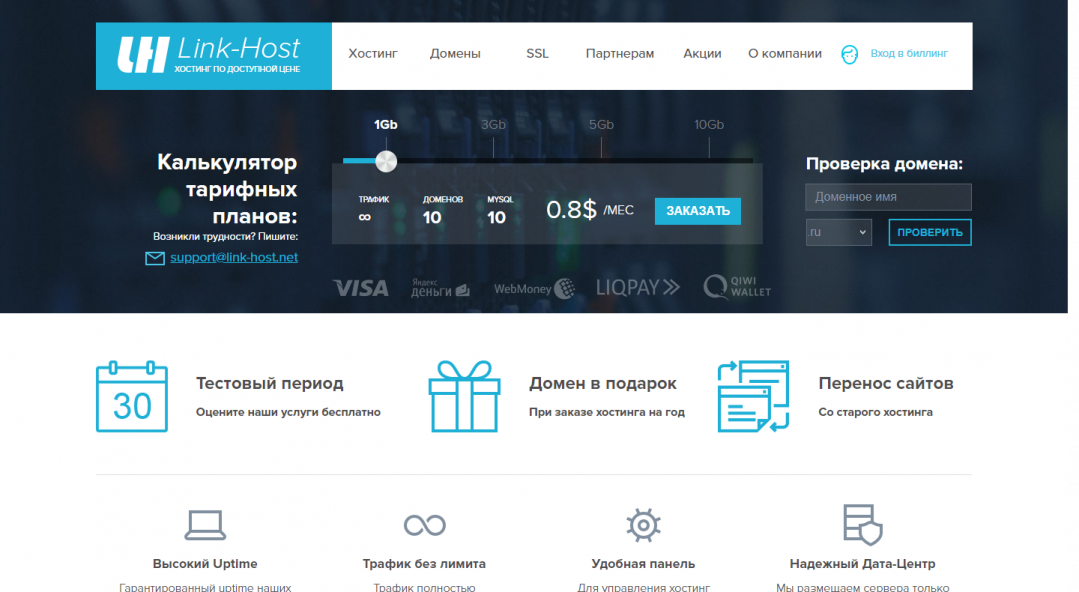Click the Link-Host logo
The width and height of the screenshot is (1079, 592).
(x=213, y=56)
